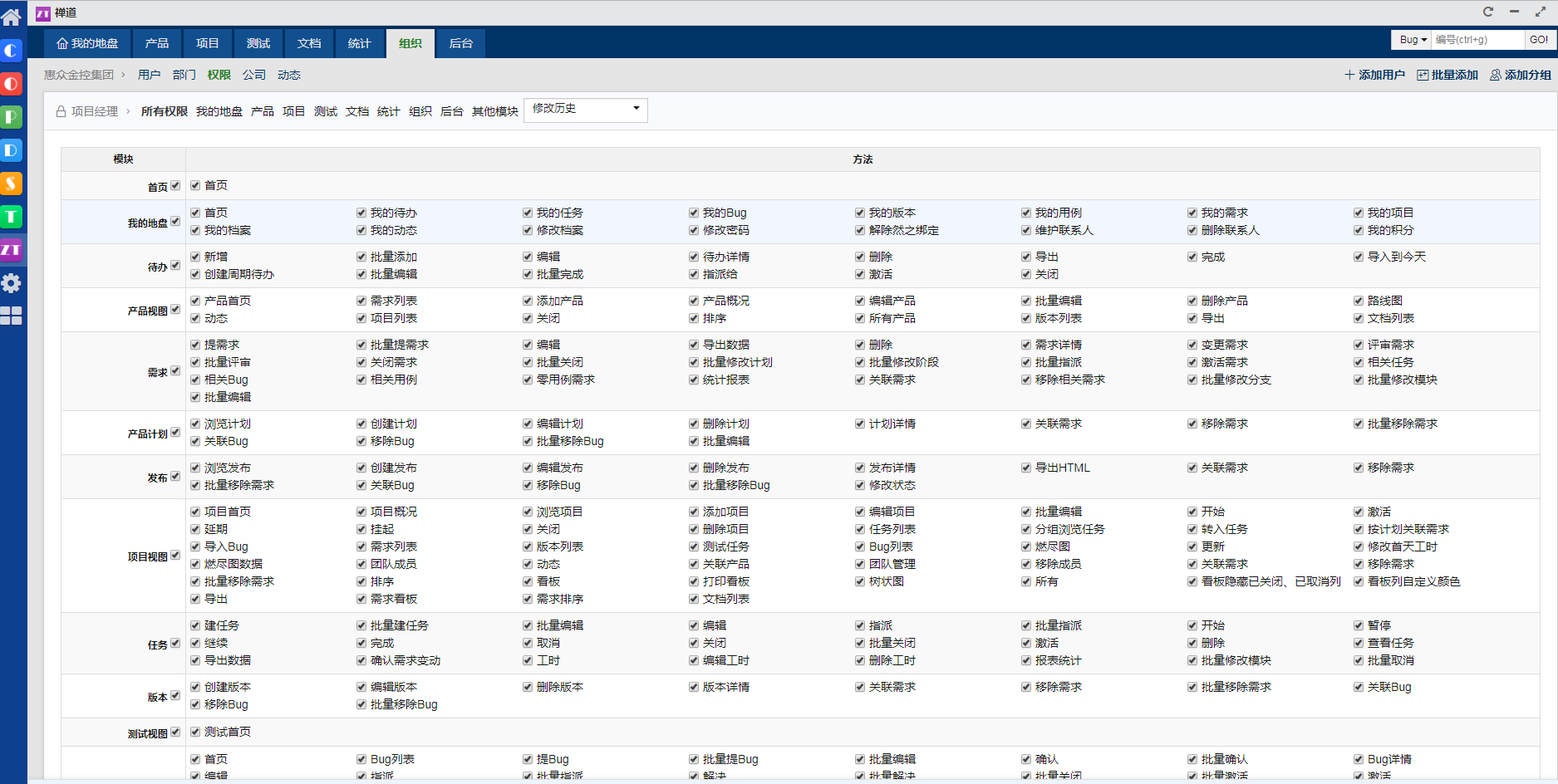This screenshot has width=1558, height=784.
Task: Click the home icon in the left sidebar
Action: coord(12,16)
